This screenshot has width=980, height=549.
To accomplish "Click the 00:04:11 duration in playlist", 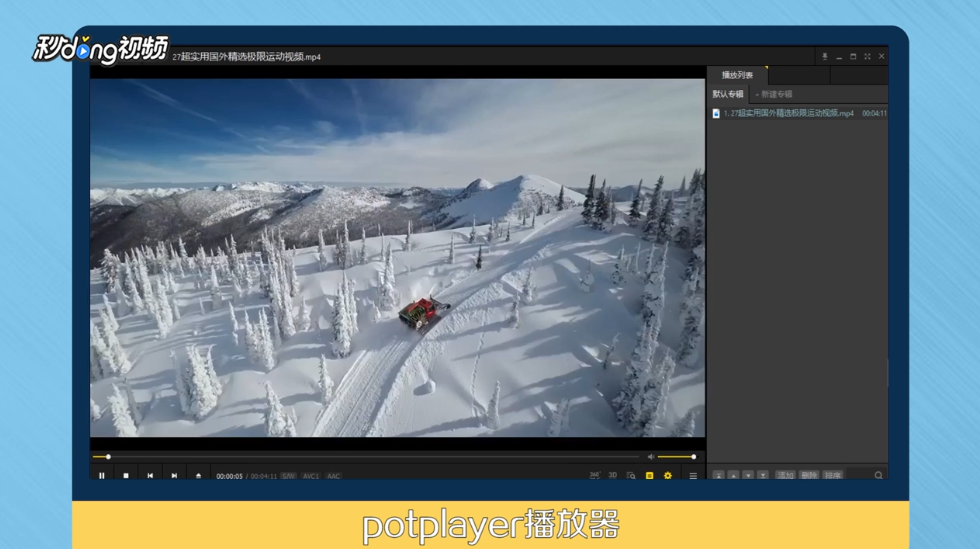I will click(874, 113).
